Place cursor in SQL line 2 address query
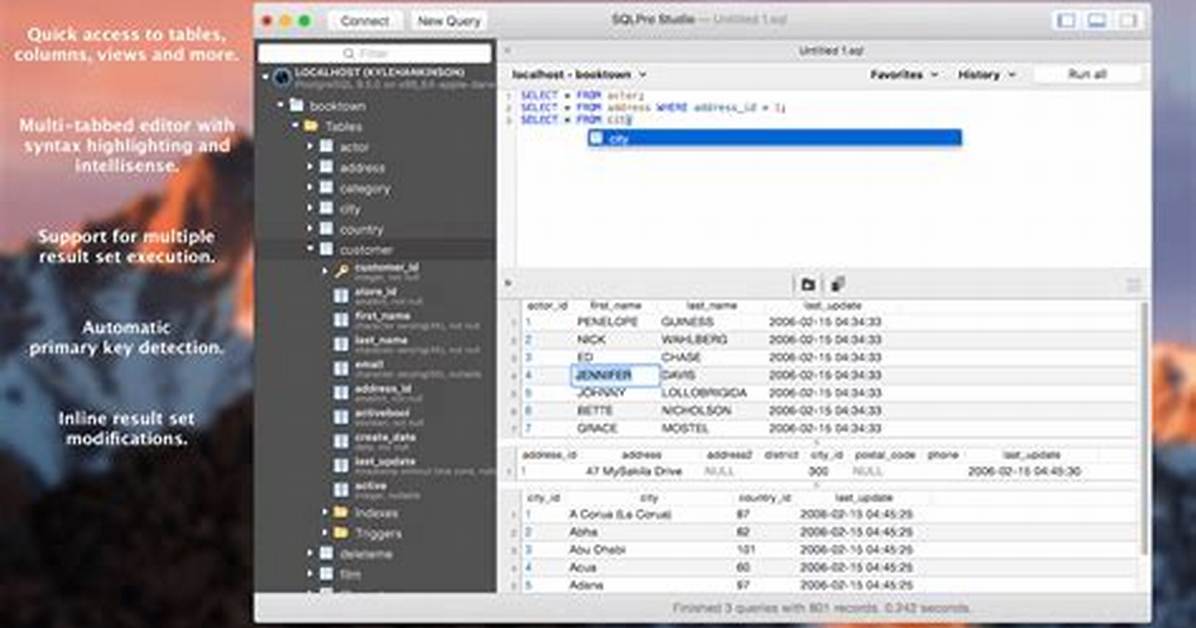The width and height of the screenshot is (1196, 628). (x=653, y=108)
